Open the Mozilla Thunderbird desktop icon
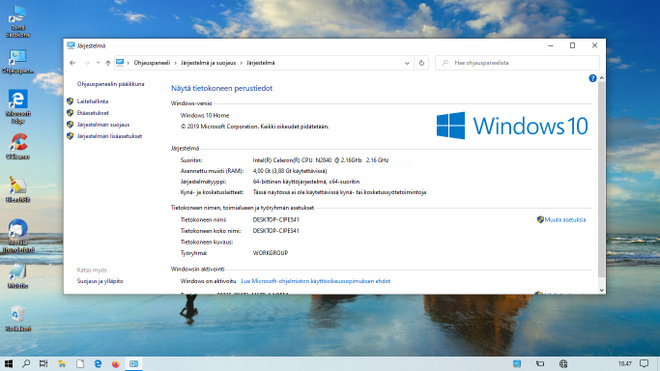This screenshot has height=371, width=660. click(18, 236)
